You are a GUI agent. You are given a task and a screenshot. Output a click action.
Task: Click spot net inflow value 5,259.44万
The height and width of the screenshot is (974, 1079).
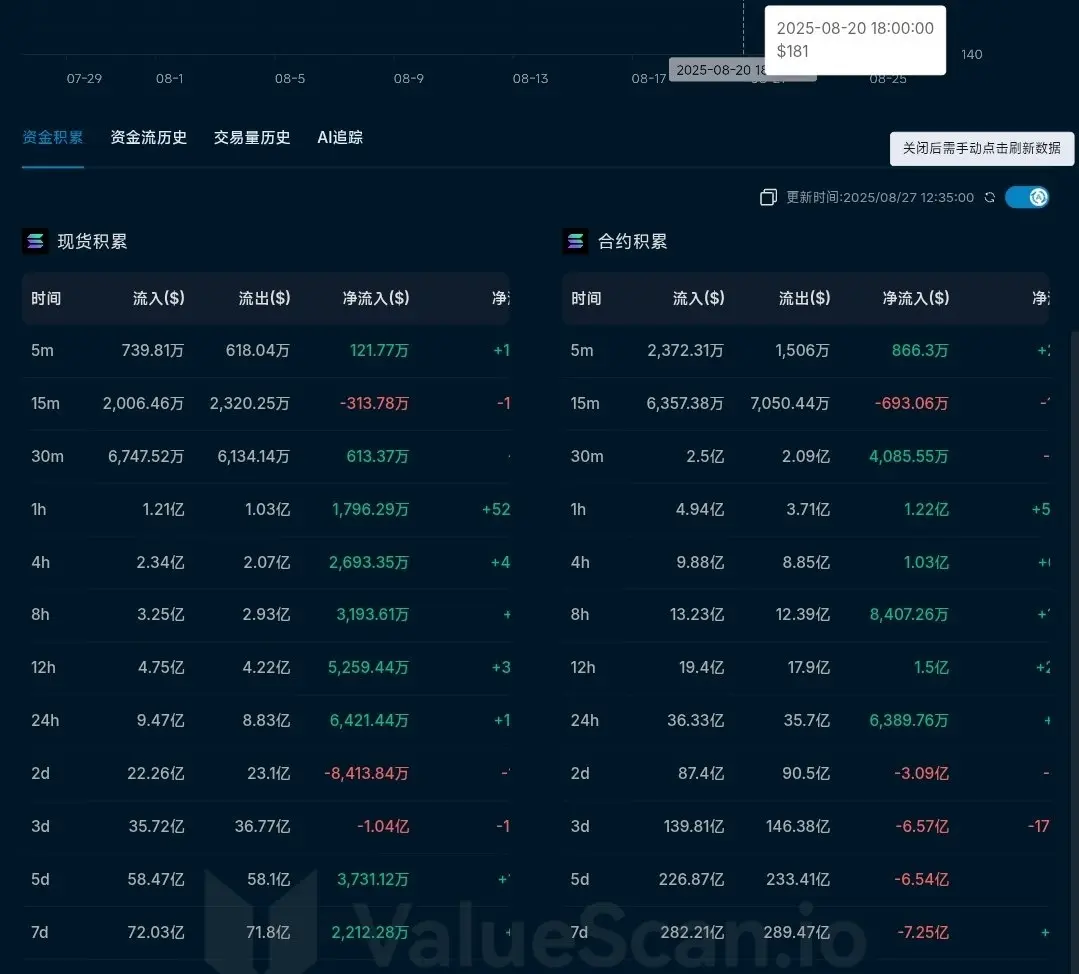(x=368, y=667)
